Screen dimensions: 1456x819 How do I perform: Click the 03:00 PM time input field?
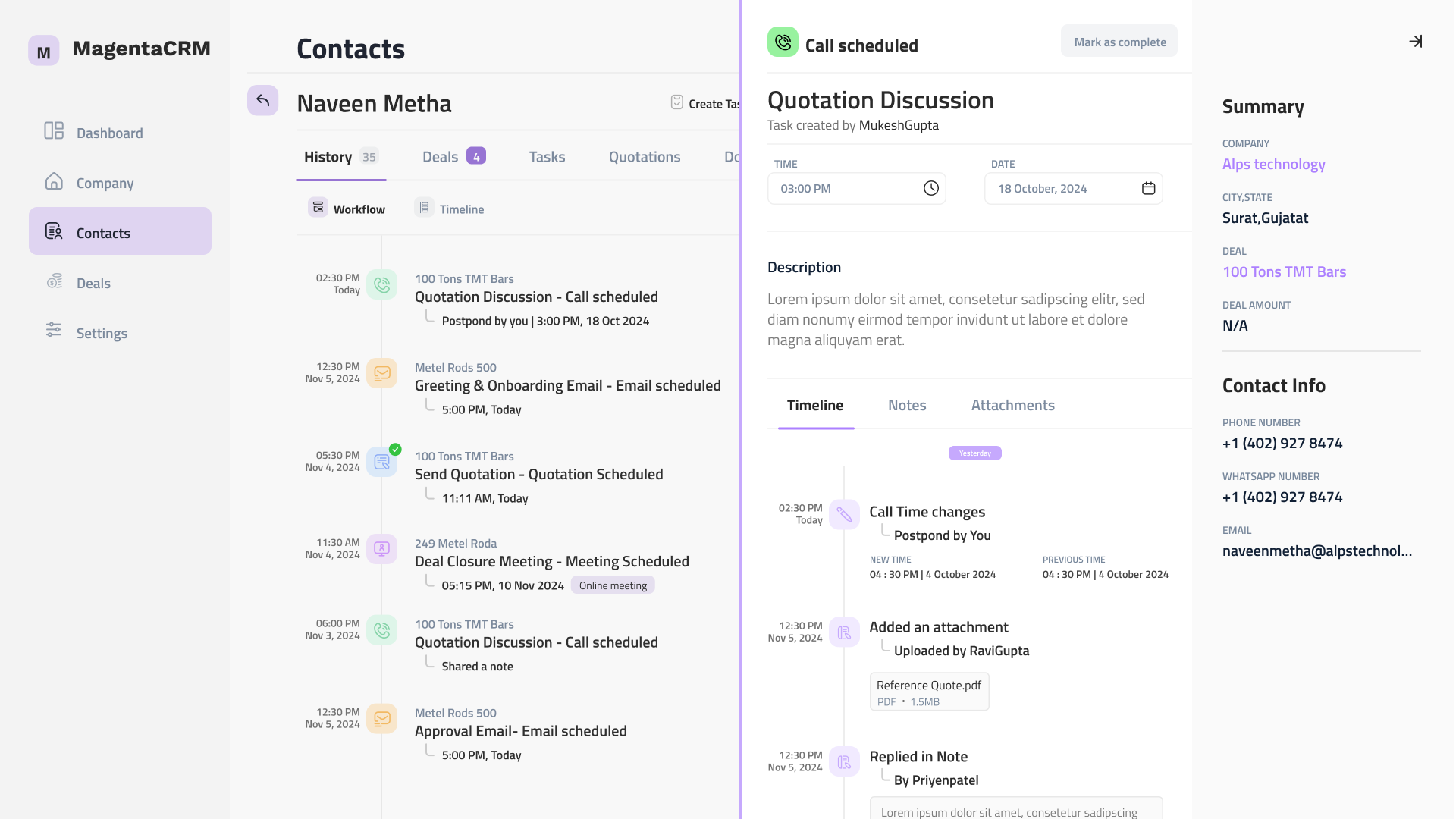842,189
